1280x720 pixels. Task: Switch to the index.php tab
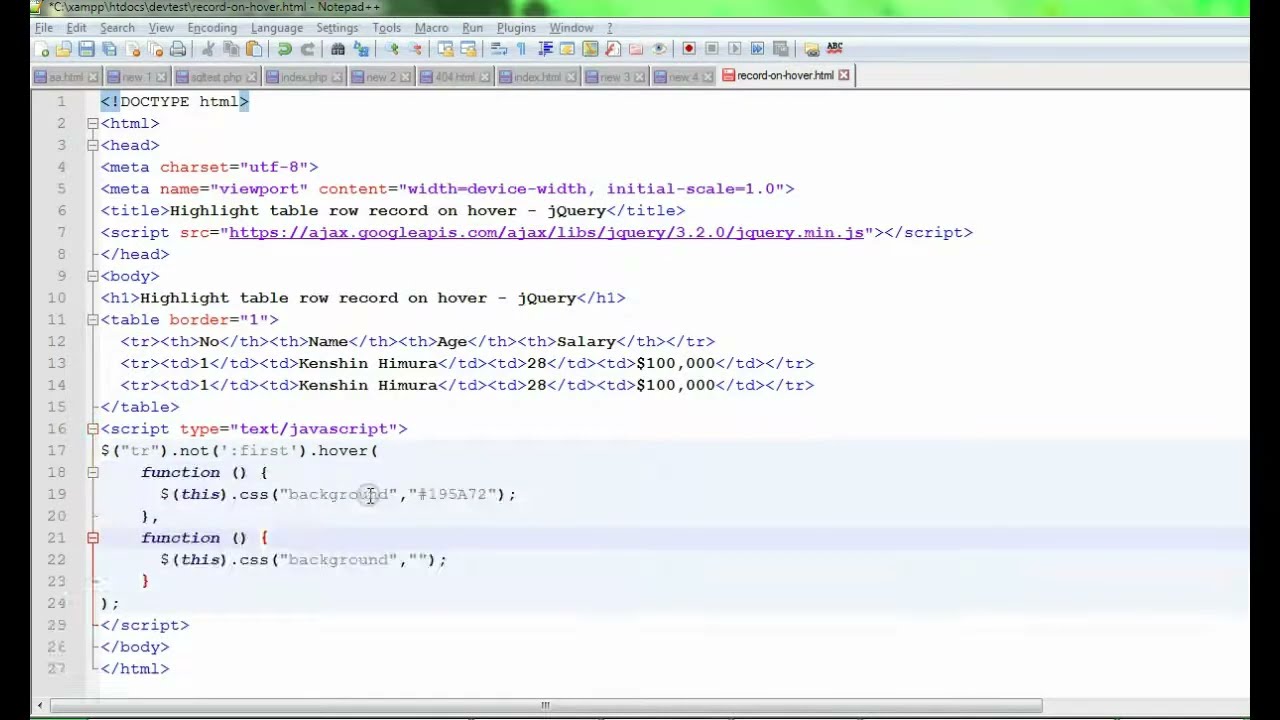304,77
